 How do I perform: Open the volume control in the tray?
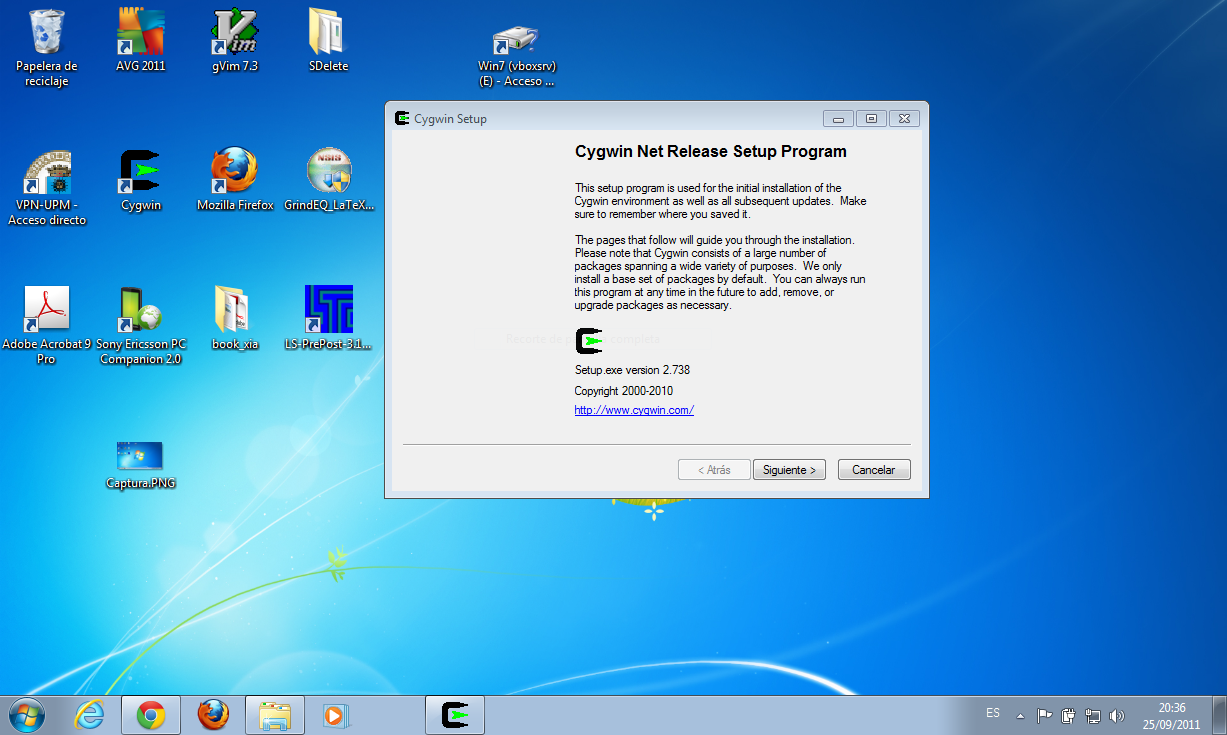[x=1117, y=713]
